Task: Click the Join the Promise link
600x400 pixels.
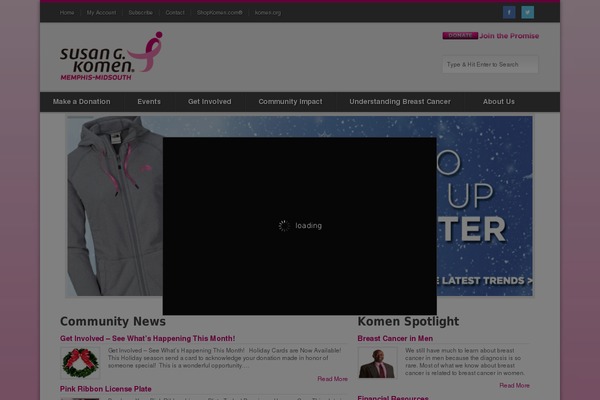Action: point(509,36)
